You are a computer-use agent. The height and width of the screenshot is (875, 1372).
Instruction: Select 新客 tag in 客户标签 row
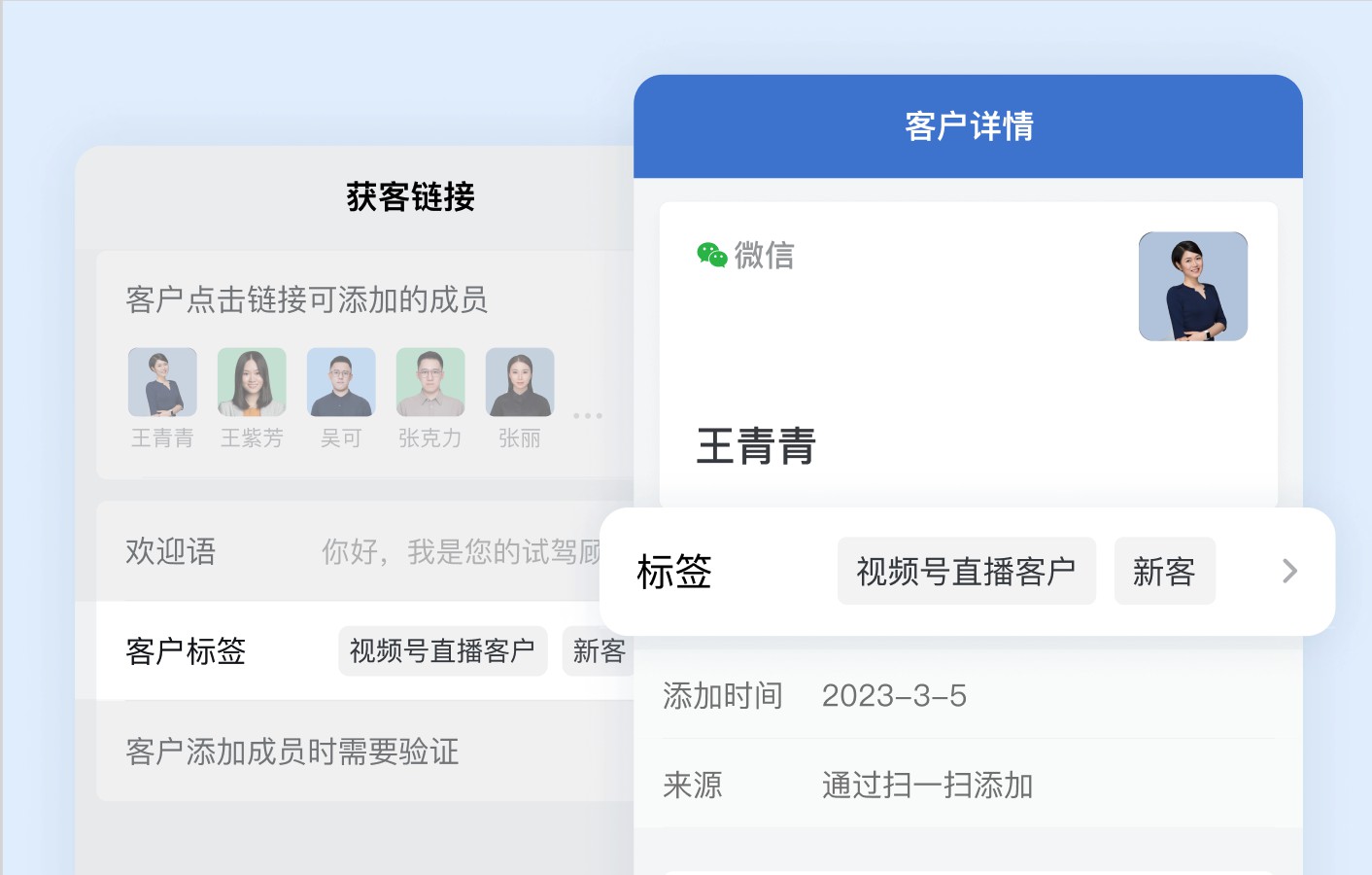tap(599, 650)
